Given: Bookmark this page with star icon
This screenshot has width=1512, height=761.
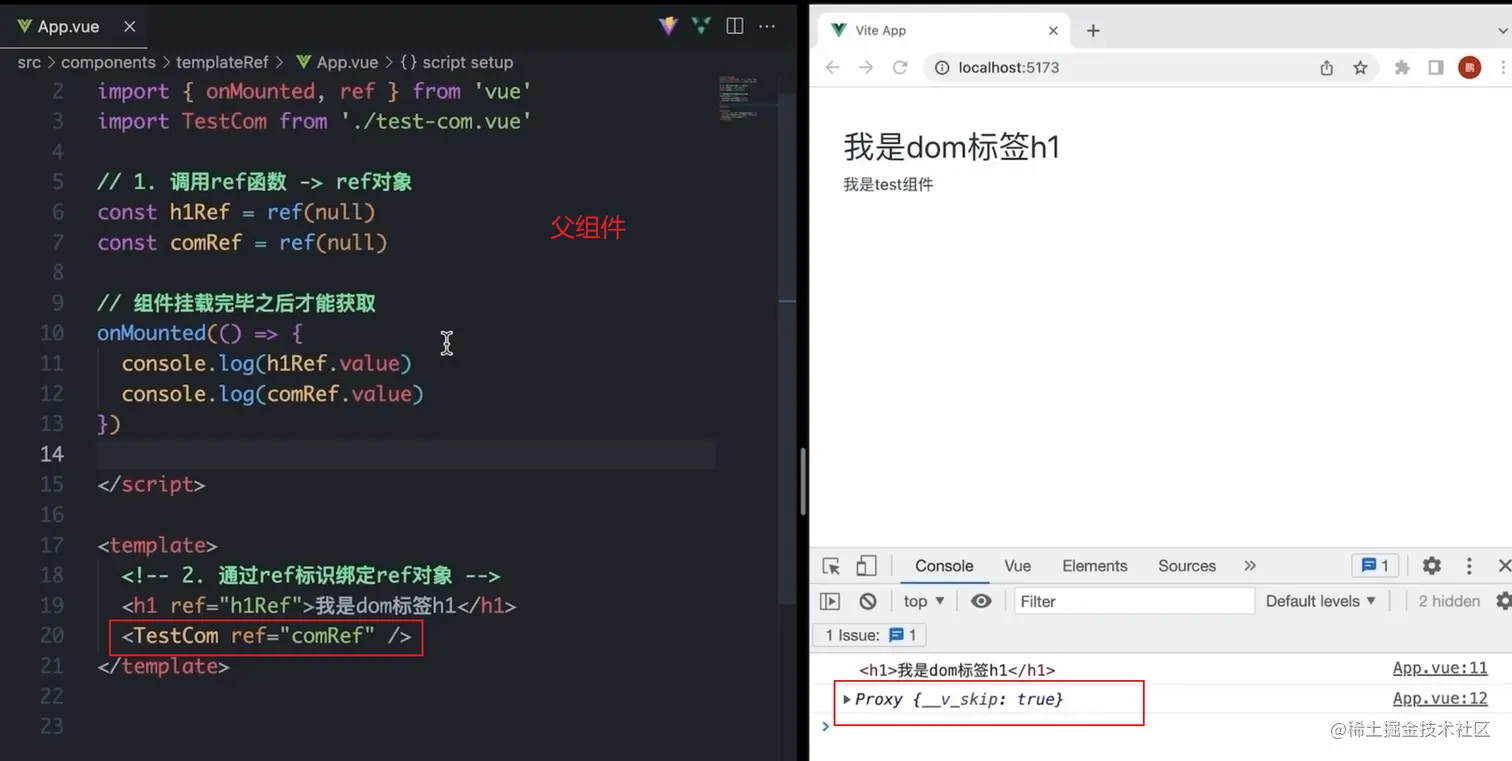Looking at the screenshot, I should [x=1360, y=67].
